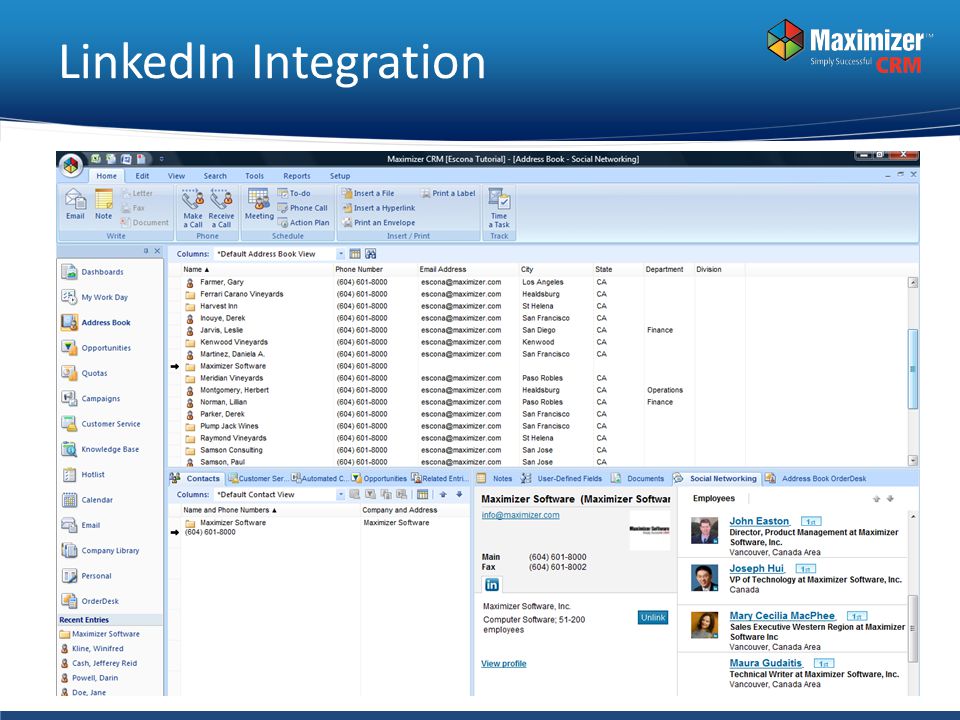Open the Quick Access toolbar customize arrow
The height and width of the screenshot is (720, 960).
point(162,159)
